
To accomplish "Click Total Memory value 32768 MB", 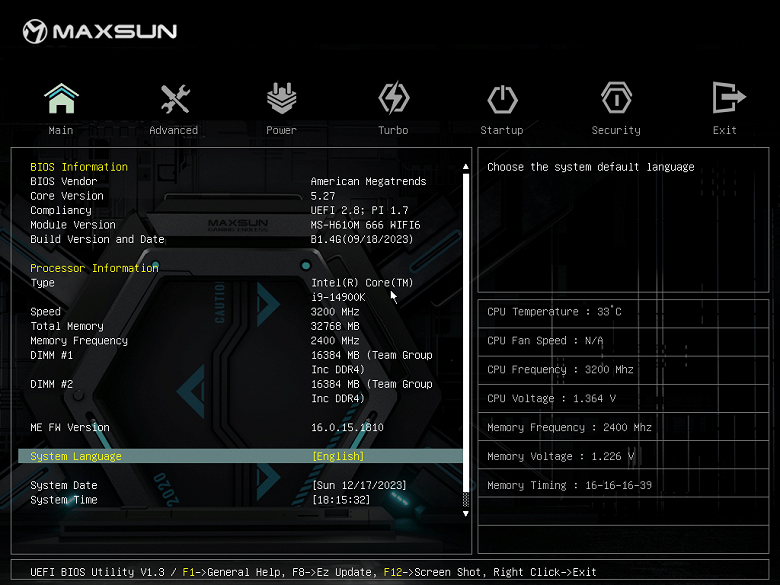I will [x=335, y=326].
